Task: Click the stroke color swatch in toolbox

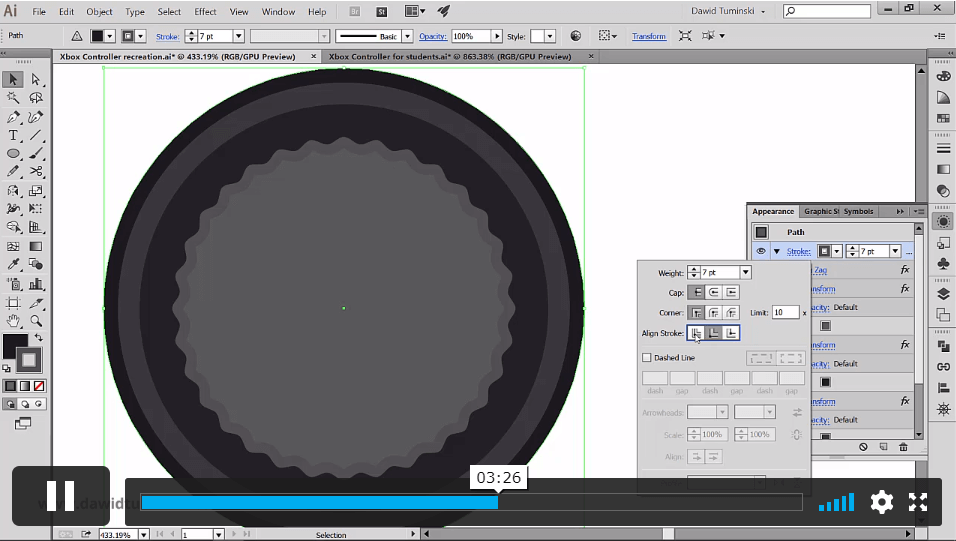Action: click(x=29, y=360)
